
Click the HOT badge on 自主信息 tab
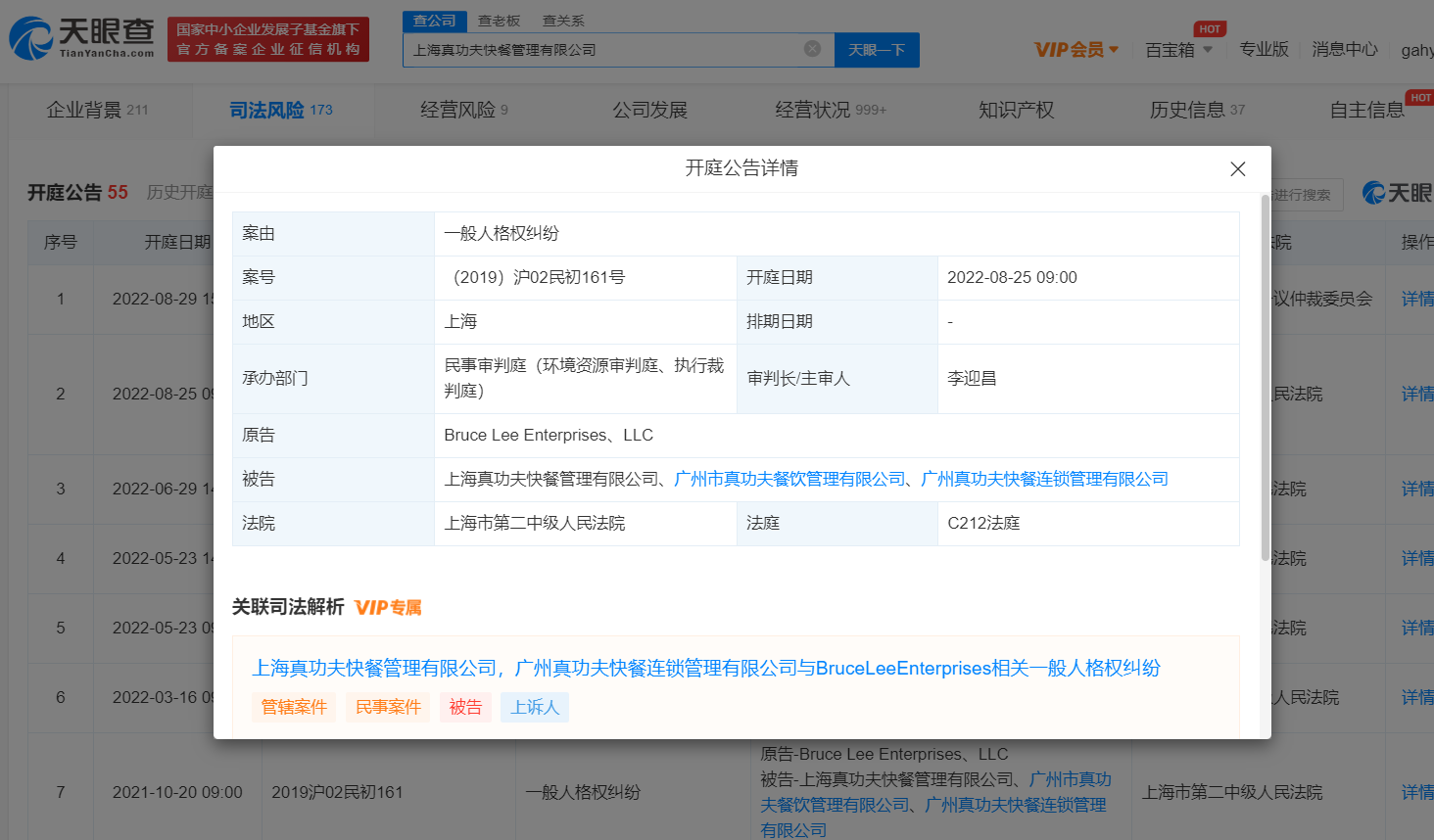pyautogui.click(x=1420, y=97)
